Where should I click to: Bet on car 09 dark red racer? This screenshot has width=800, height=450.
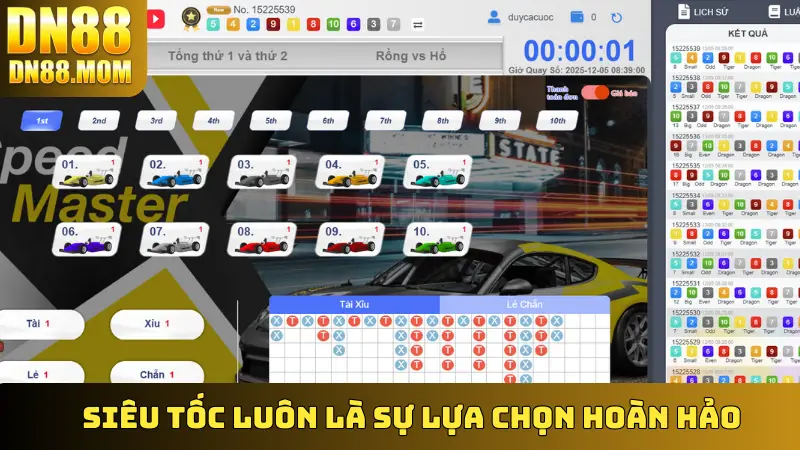point(350,239)
